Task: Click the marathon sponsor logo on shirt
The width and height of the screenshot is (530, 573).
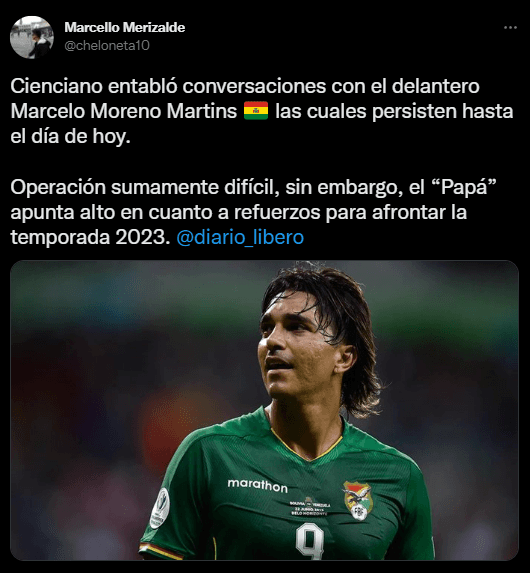Action: [258, 486]
